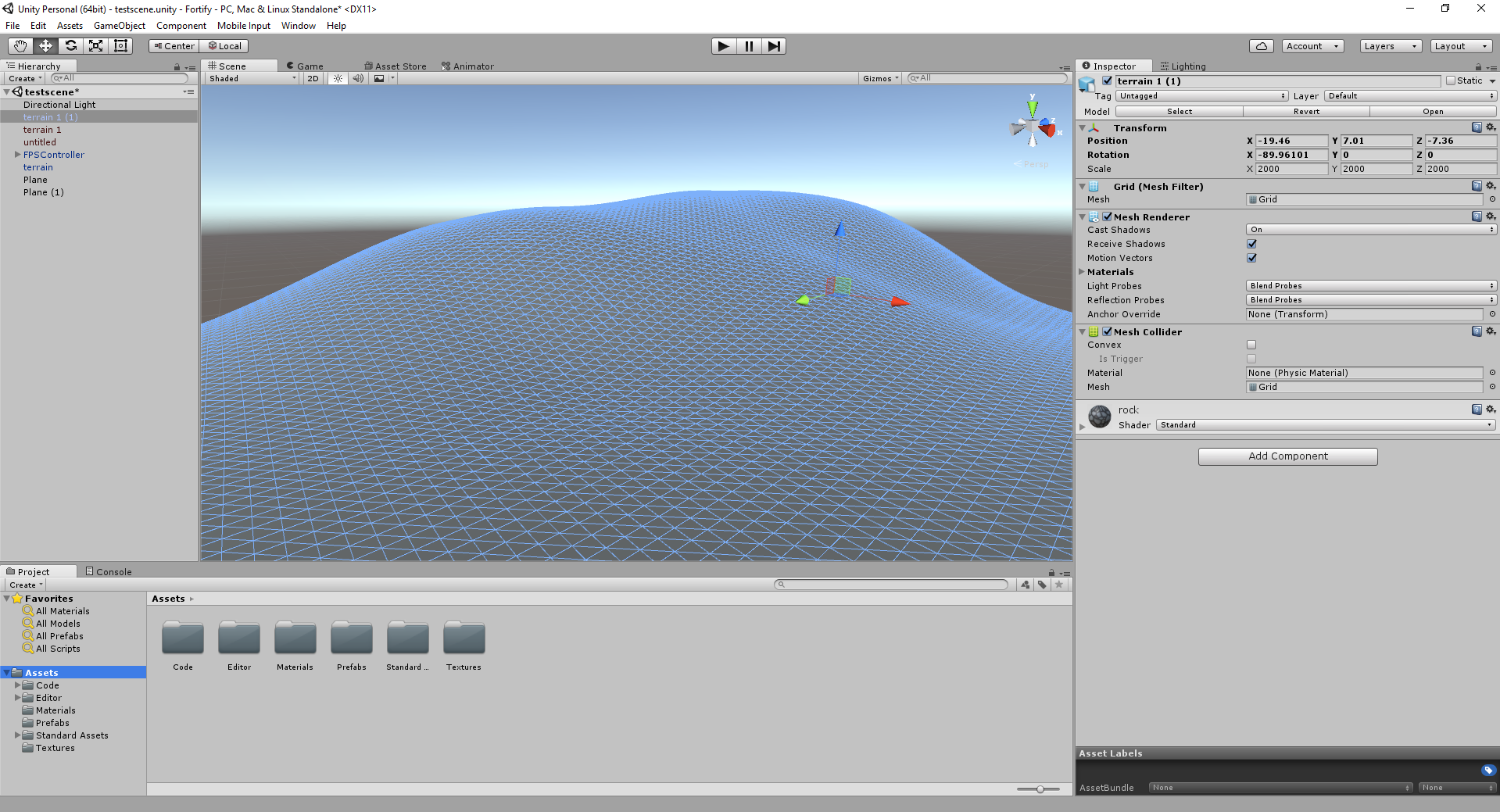Open Mesh Collider gear settings

[1491, 331]
